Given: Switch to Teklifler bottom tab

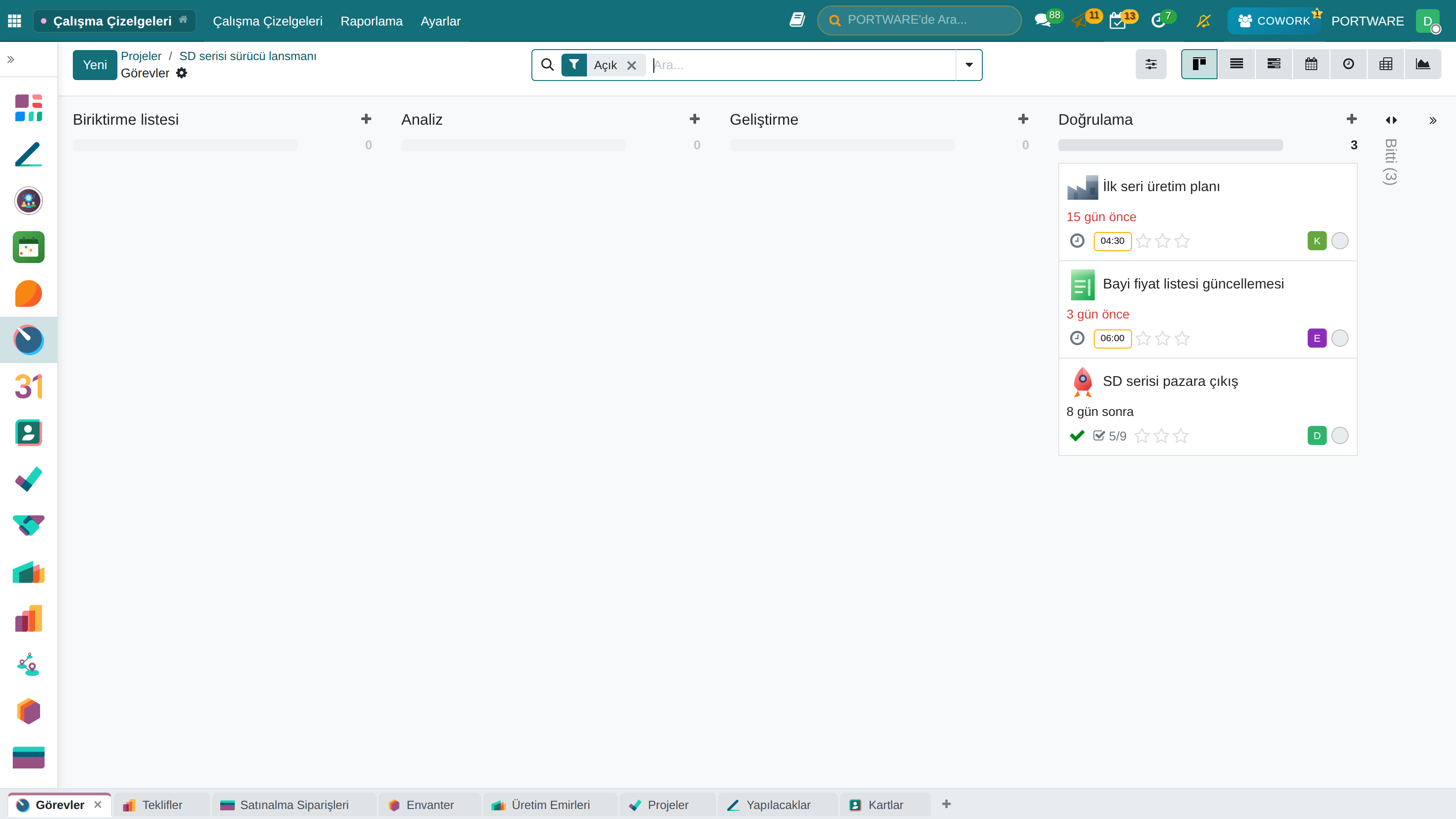Looking at the screenshot, I should coord(162,805).
